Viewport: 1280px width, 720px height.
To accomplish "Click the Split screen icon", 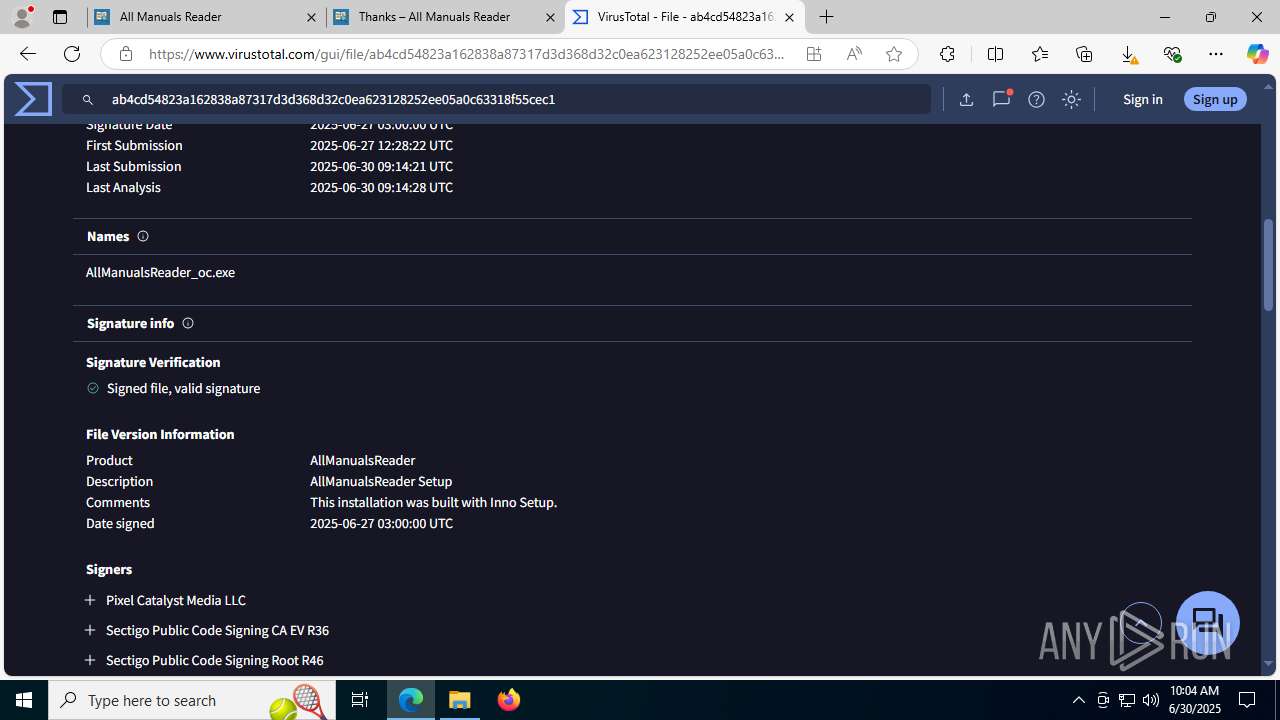I will click(995, 54).
